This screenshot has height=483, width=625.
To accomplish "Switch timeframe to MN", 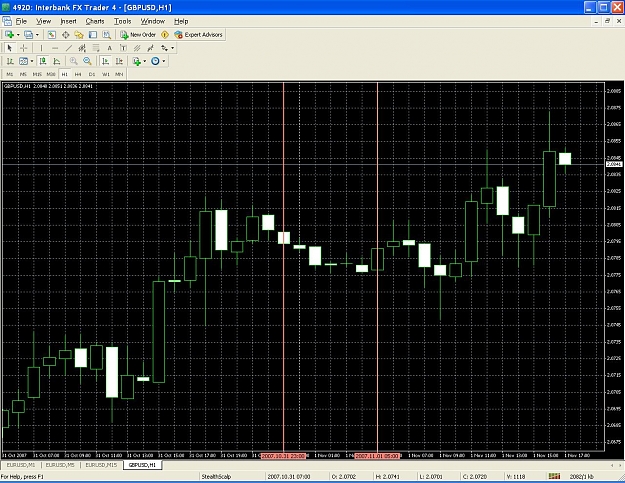I will pyautogui.click(x=119, y=74).
